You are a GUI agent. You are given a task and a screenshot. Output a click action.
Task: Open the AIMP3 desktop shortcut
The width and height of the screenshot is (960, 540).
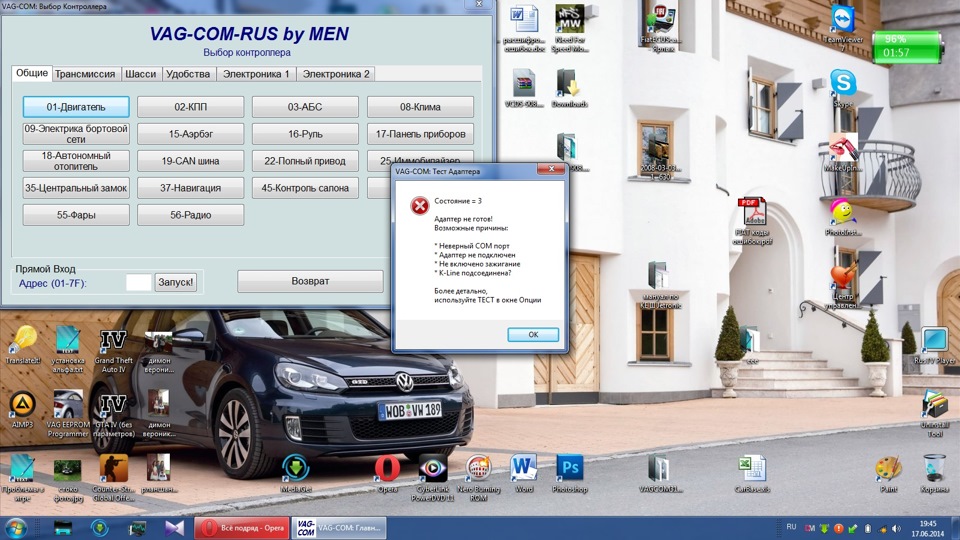22,409
